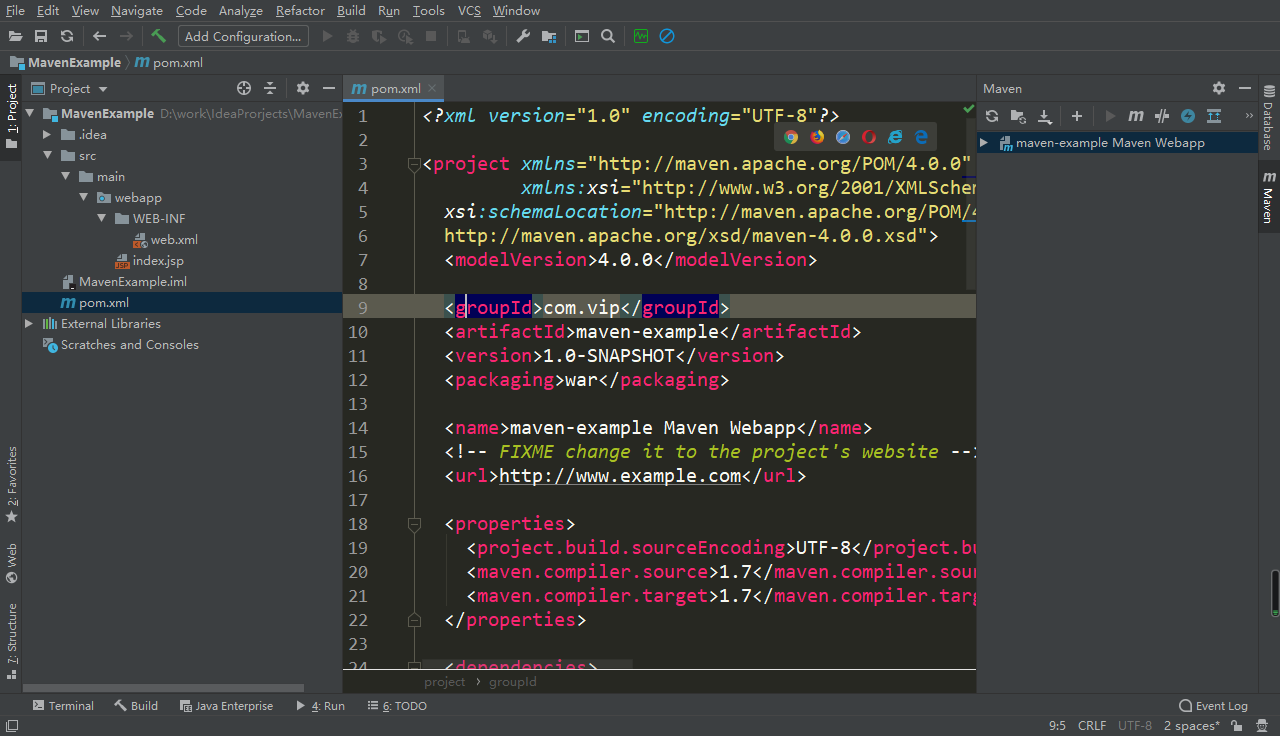Screen dimensions: 1280x736
Task: Open the File menu
Action: (x=15, y=10)
